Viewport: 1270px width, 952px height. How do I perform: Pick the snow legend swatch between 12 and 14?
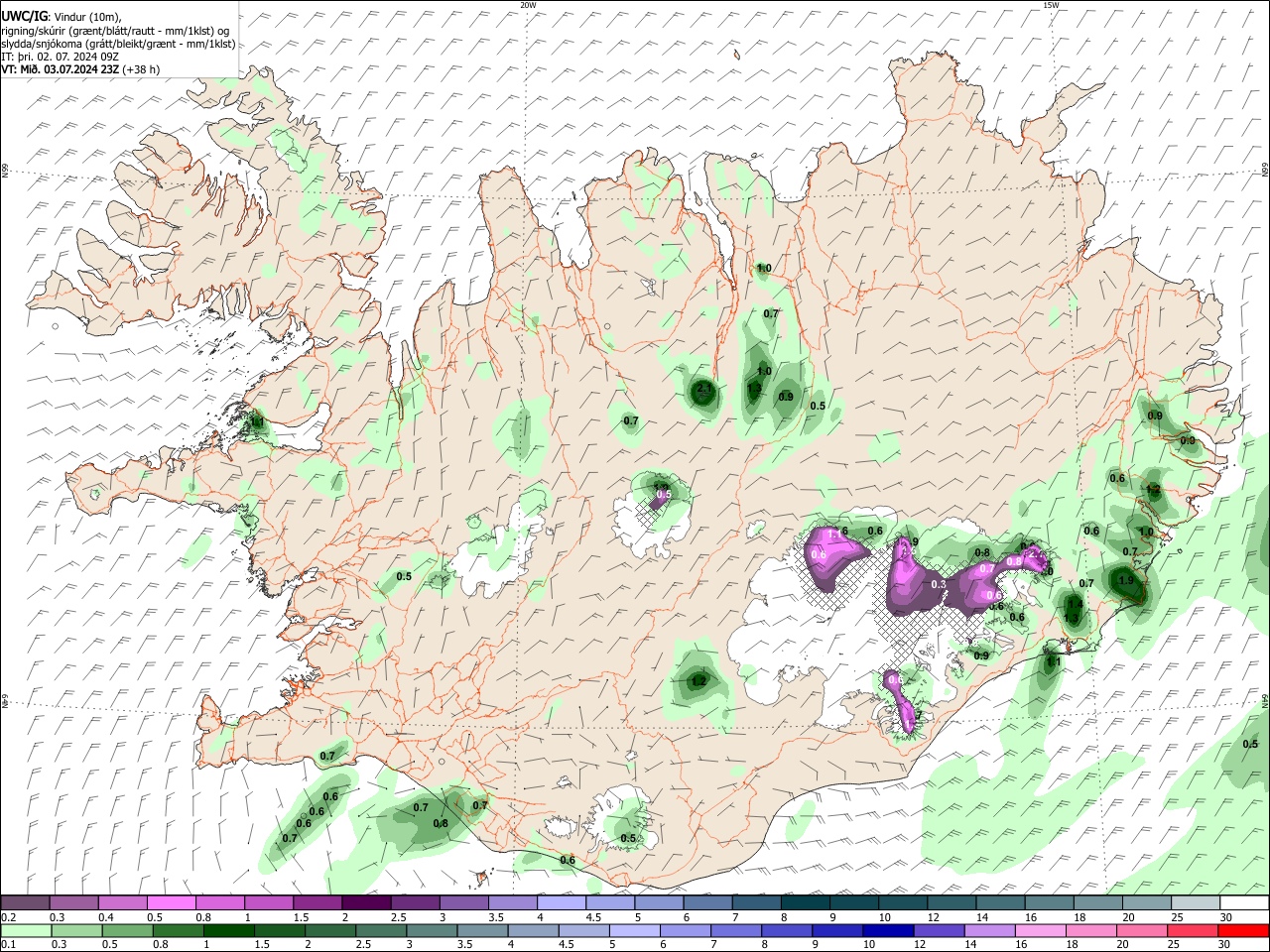(x=952, y=903)
